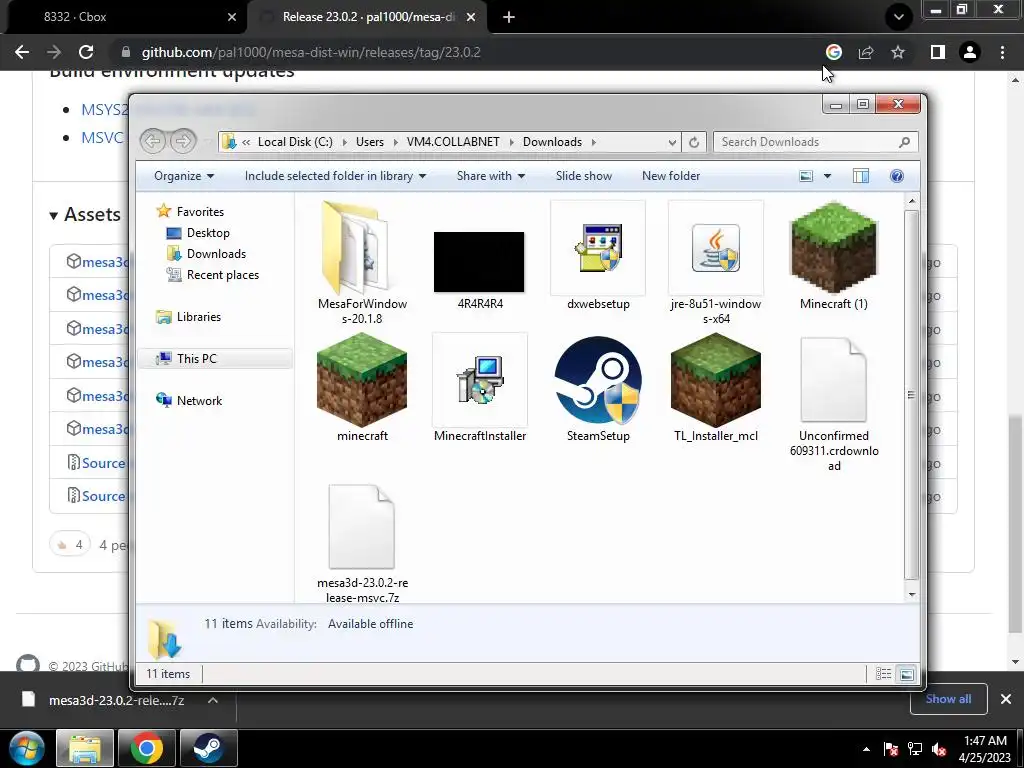Open the MSVC link on GitHub page
The width and height of the screenshot is (1024, 768).
point(102,138)
